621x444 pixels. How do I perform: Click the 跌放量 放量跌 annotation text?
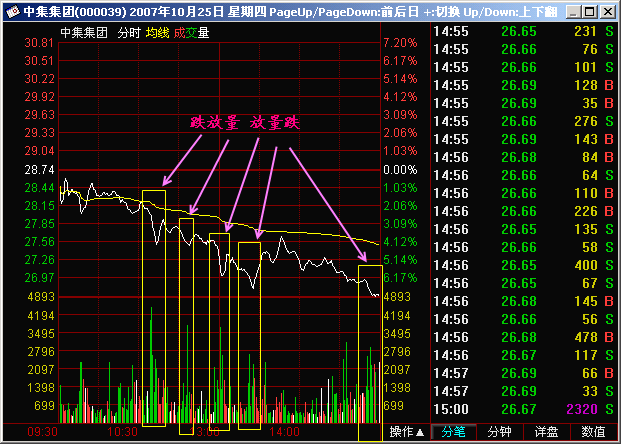click(245, 123)
